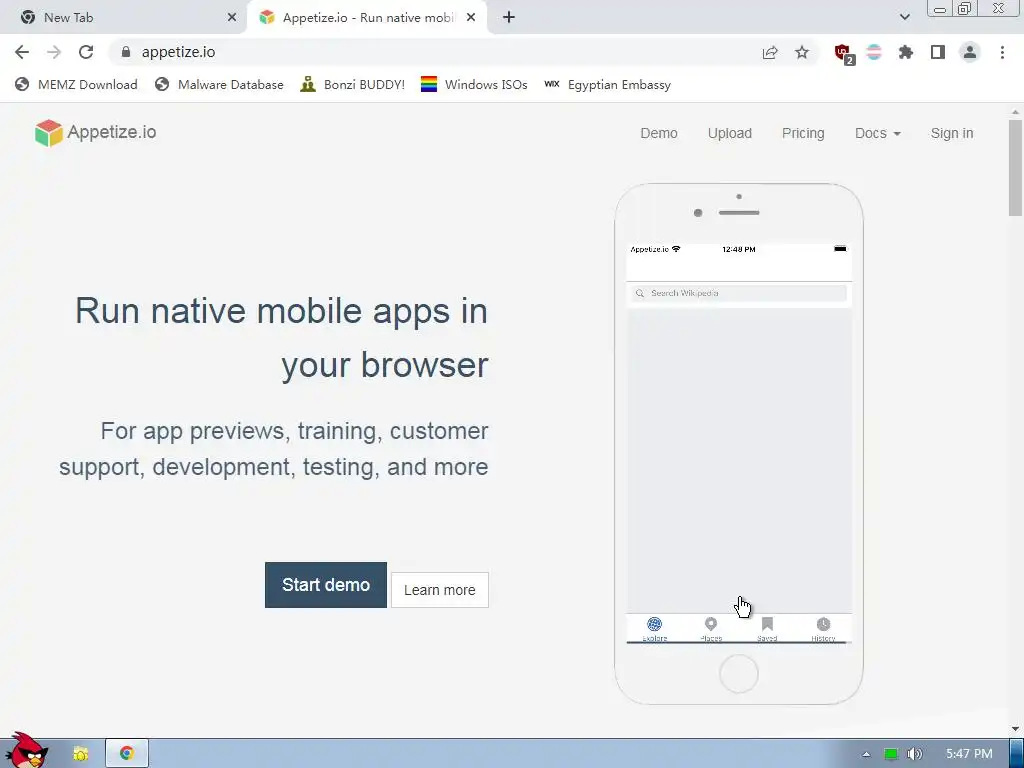Click the Show desktop button

point(1017,753)
